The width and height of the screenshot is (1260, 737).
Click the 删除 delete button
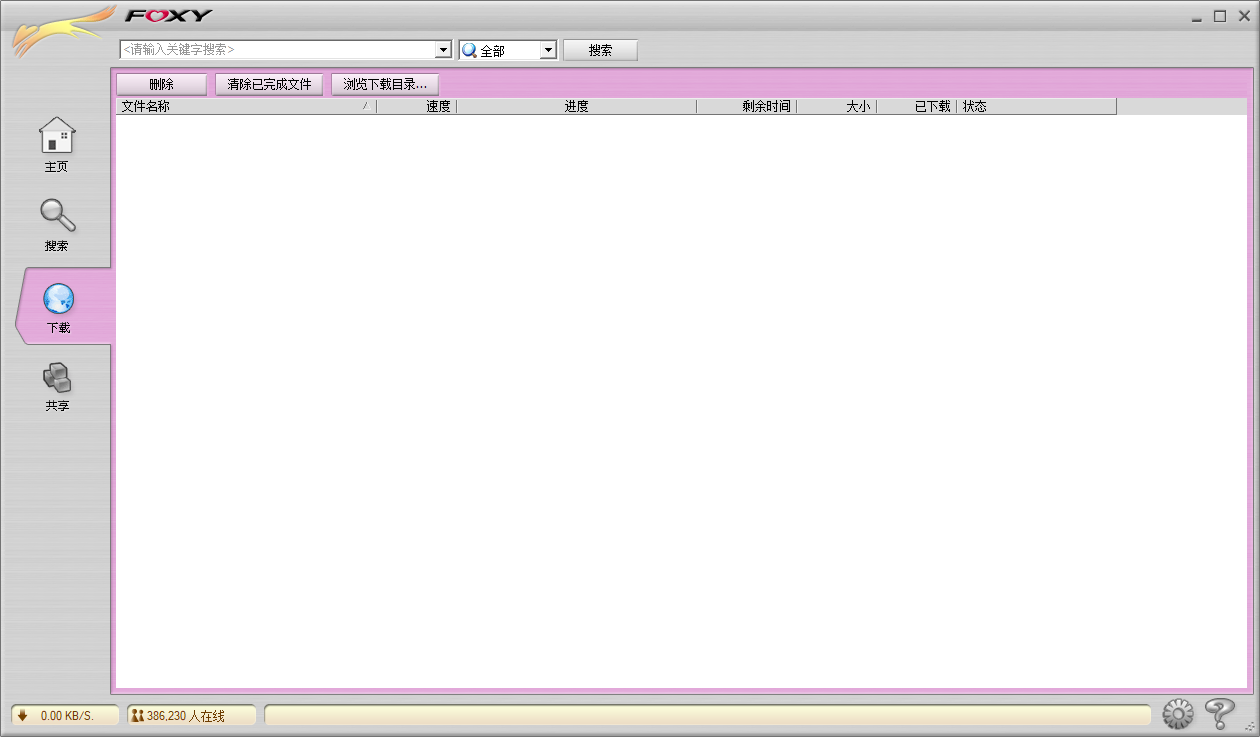click(x=161, y=85)
